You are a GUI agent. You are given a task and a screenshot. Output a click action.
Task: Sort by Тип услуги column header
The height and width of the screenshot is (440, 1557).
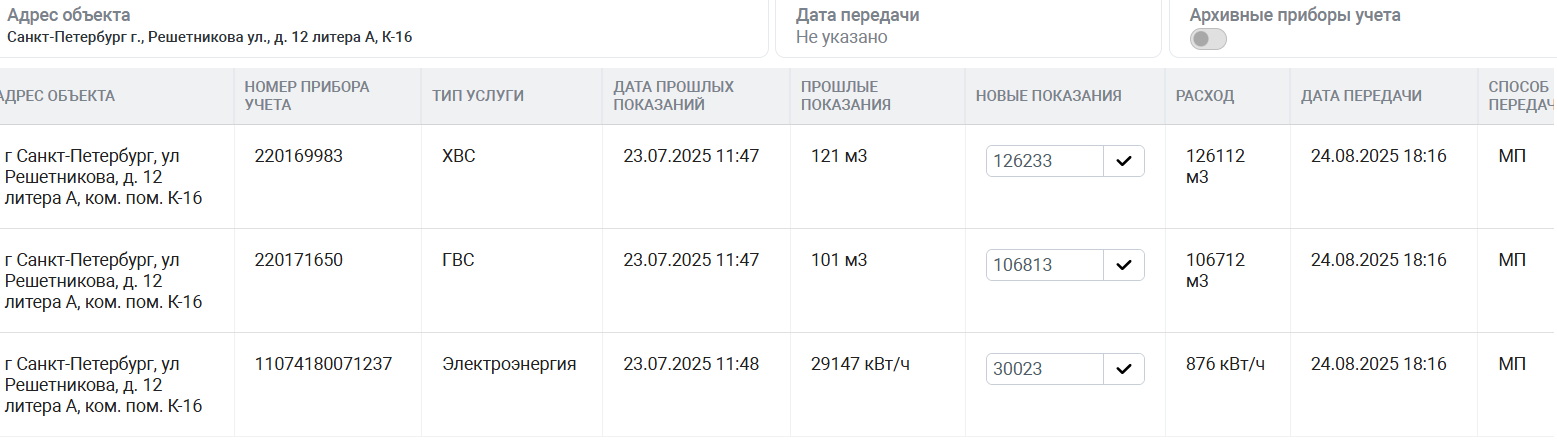(x=478, y=96)
